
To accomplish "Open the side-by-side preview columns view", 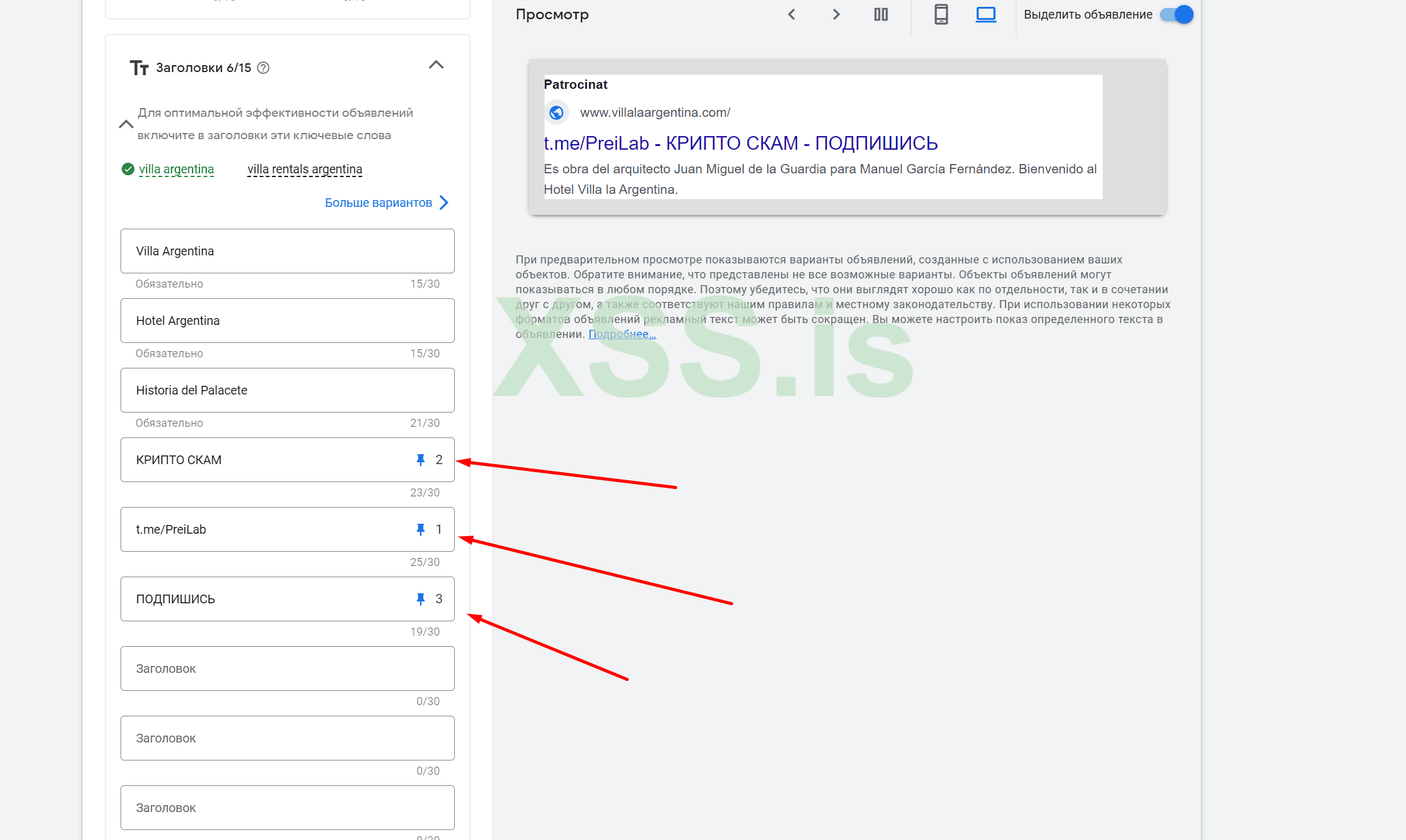I will click(881, 14).
